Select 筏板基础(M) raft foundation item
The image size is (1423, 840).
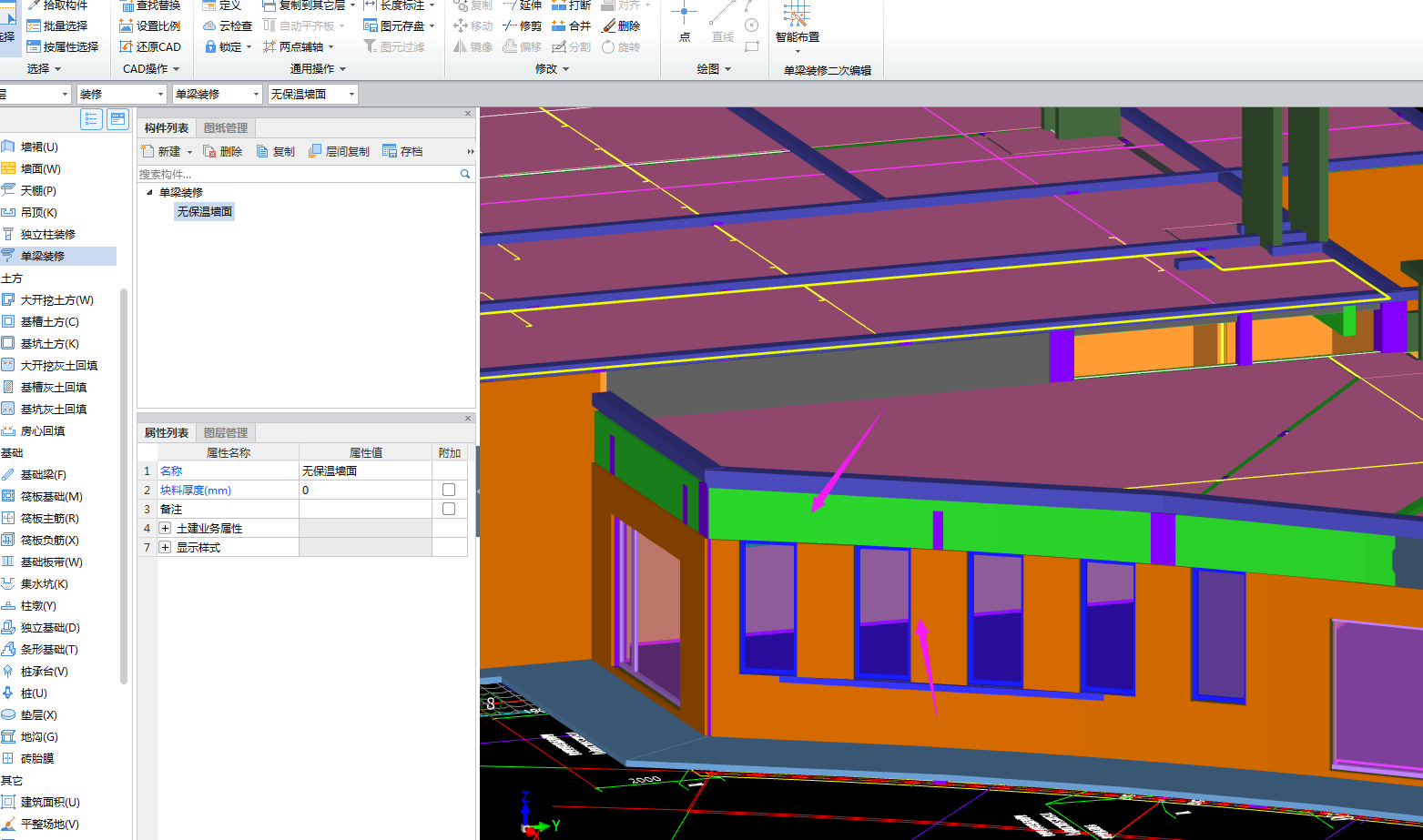[44, 496]
